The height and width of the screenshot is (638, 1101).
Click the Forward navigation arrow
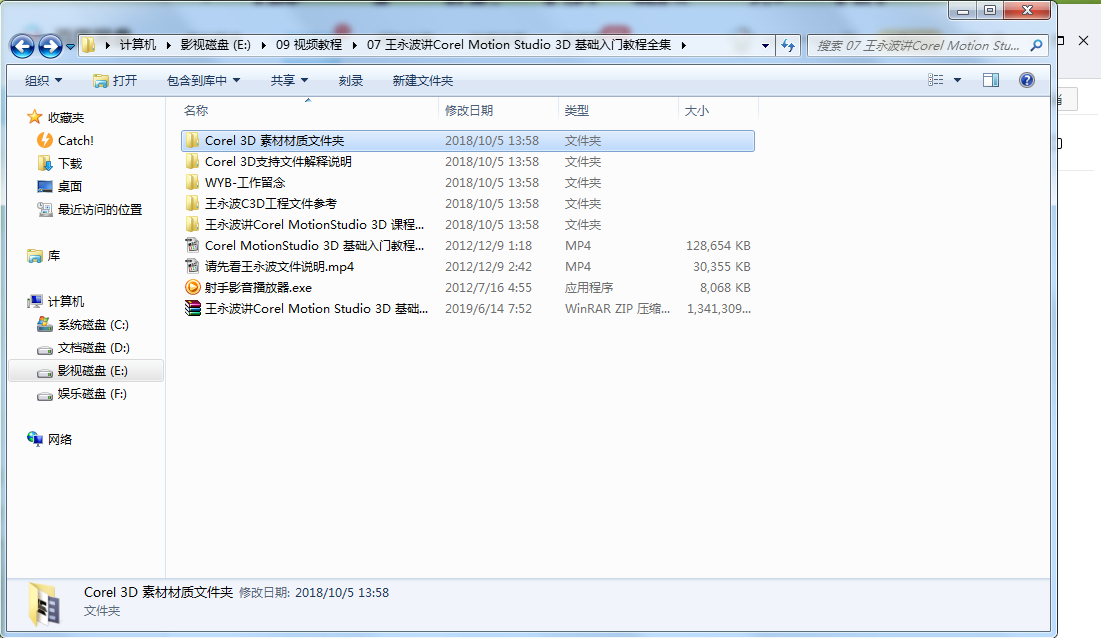click(x=50, y=46)
